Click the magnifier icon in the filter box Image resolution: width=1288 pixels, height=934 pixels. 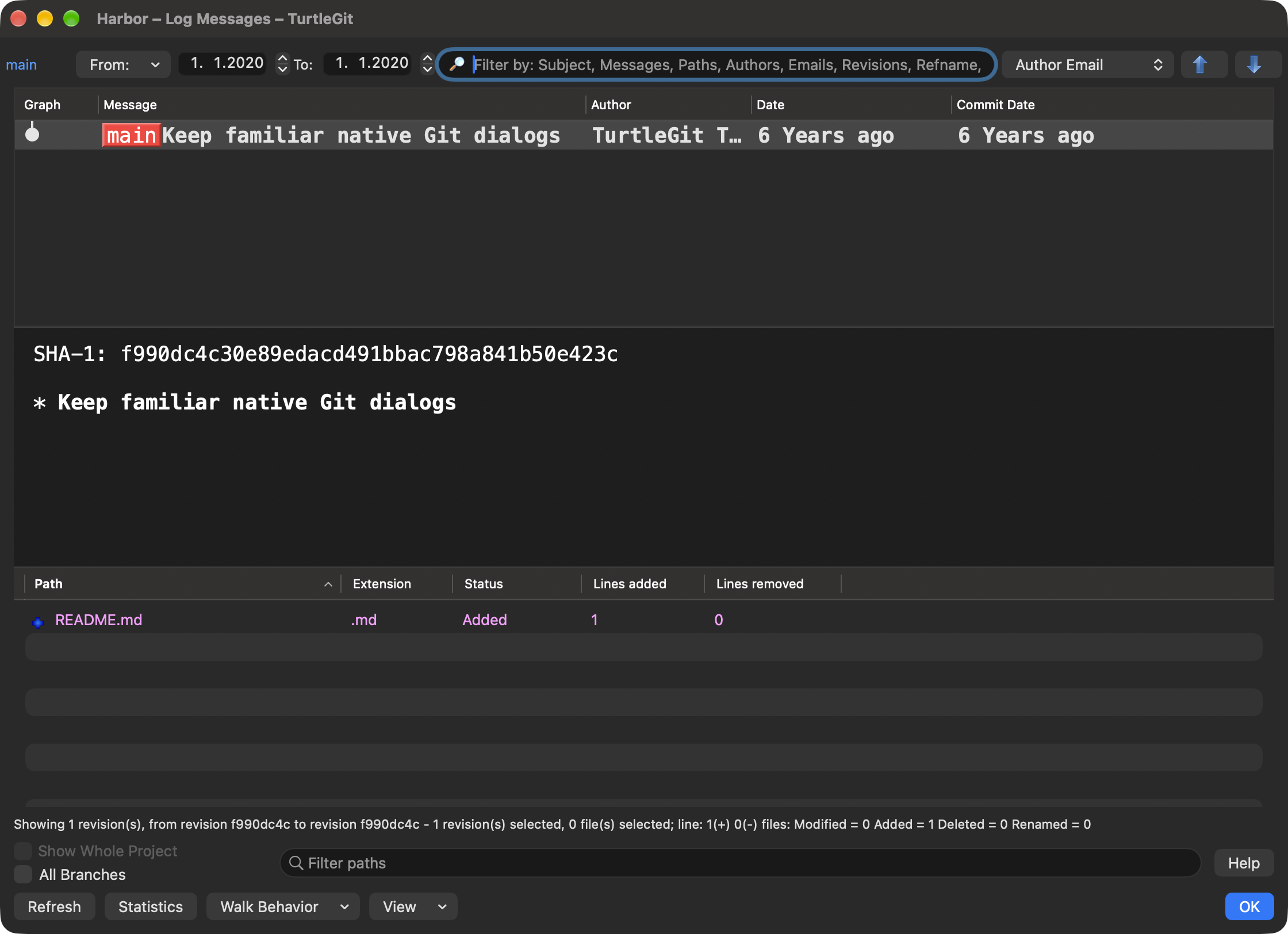pyautogui.click(x=457, y=64)
